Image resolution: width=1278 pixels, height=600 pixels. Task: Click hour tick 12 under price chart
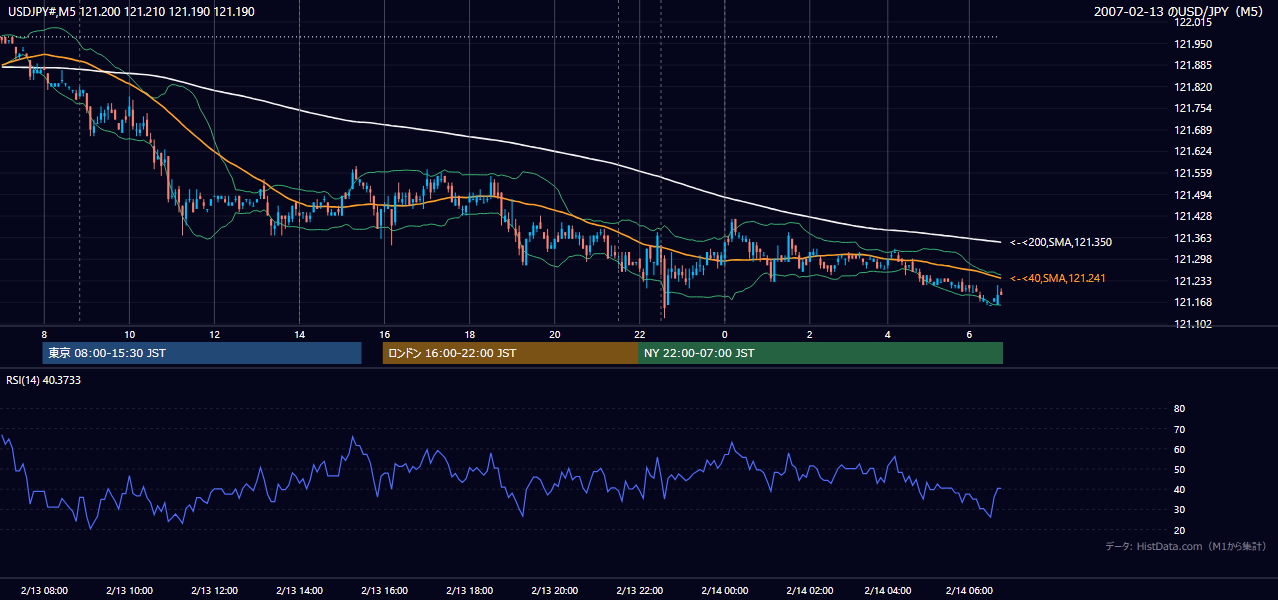pyautogui.click(x=214, y=334)
